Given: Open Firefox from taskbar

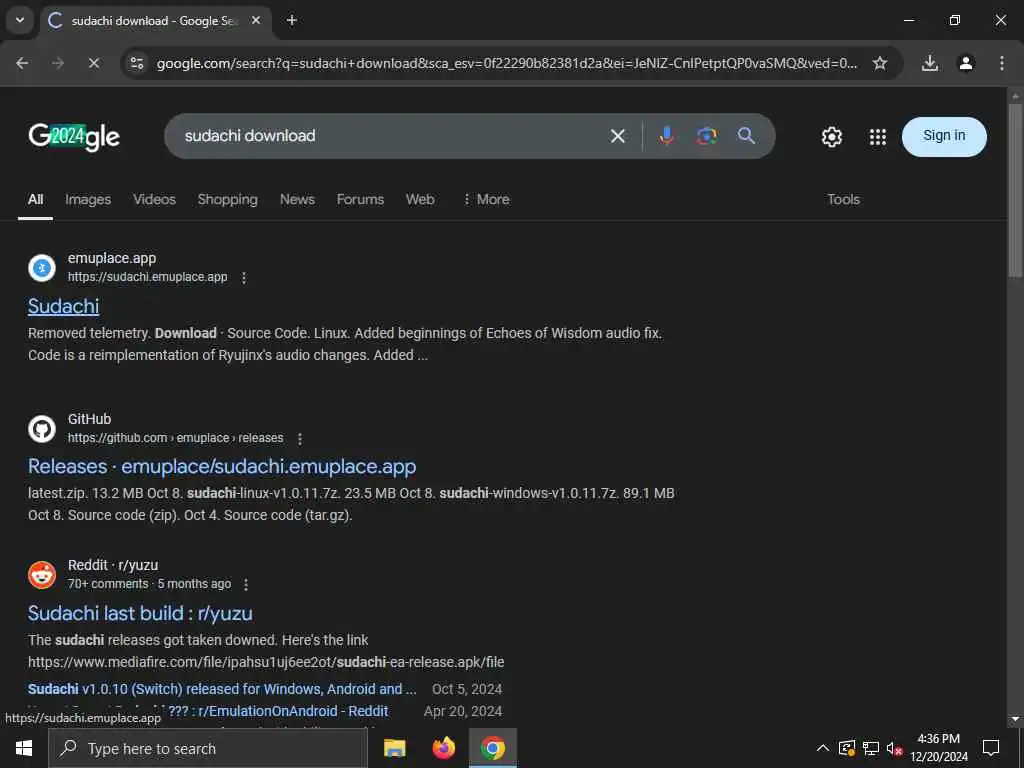Looking at the screenshot, I should 443,748.
